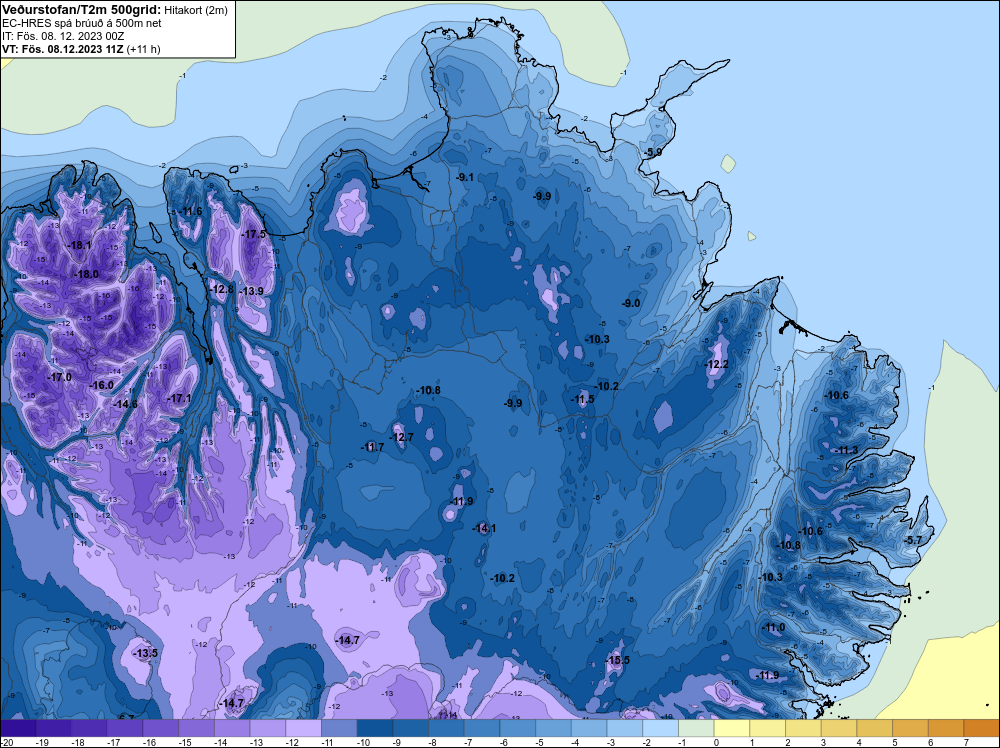Click the -11.6 temperature label
Image resolution: width=1000 pixels, height=748 pixels.
(x=190, y=211)
